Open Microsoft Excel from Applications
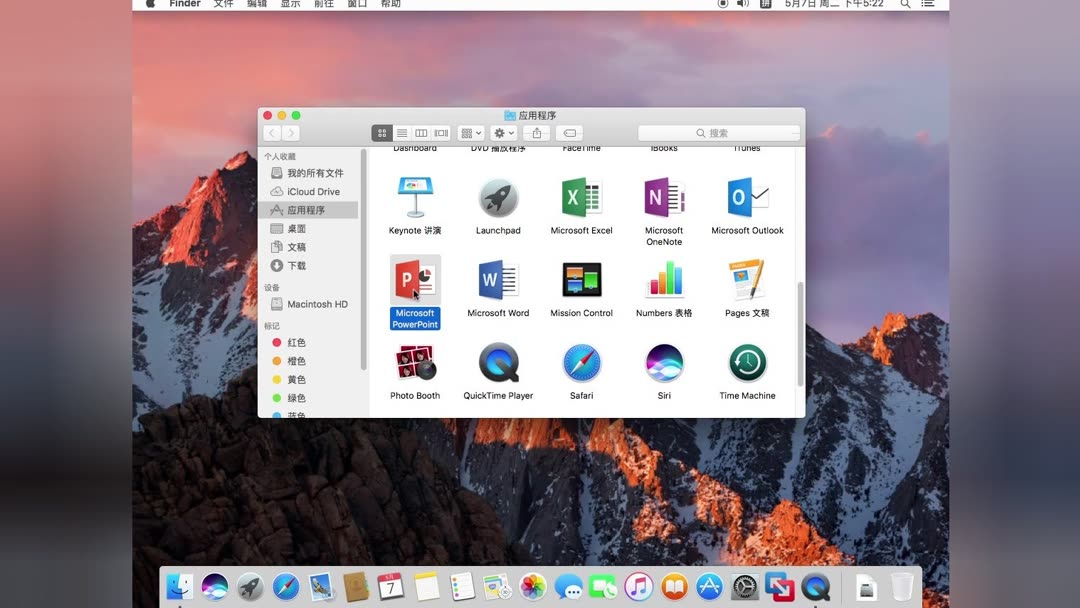This screenshot has height=608, width=1080. [x=581, y=200]
